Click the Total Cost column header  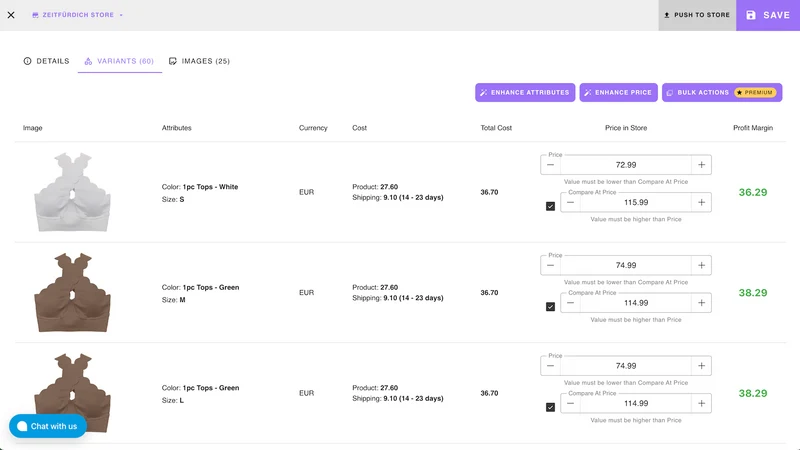click(x=496, y=128)
